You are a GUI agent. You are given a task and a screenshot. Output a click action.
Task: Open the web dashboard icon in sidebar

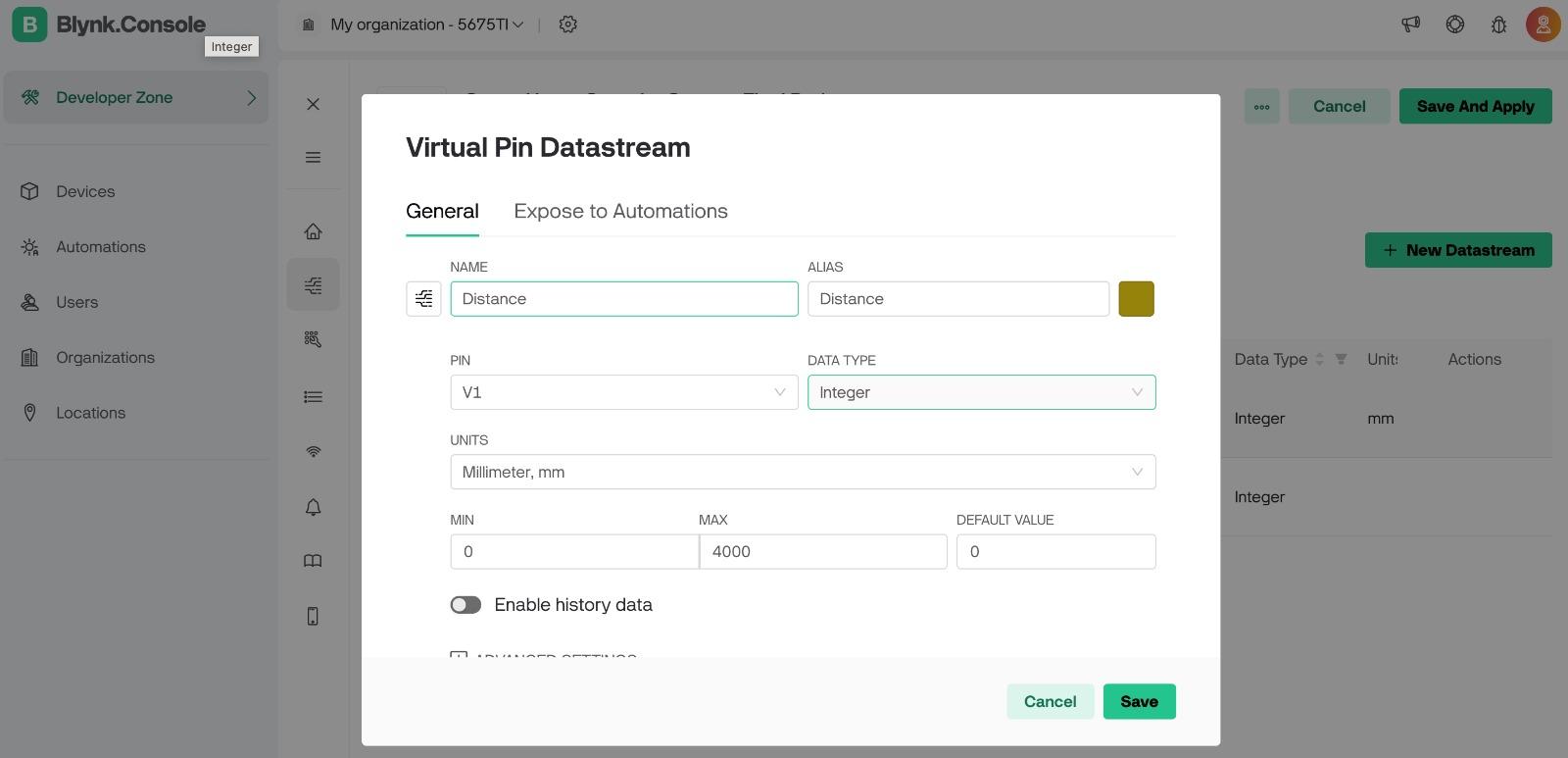[313, 339]
